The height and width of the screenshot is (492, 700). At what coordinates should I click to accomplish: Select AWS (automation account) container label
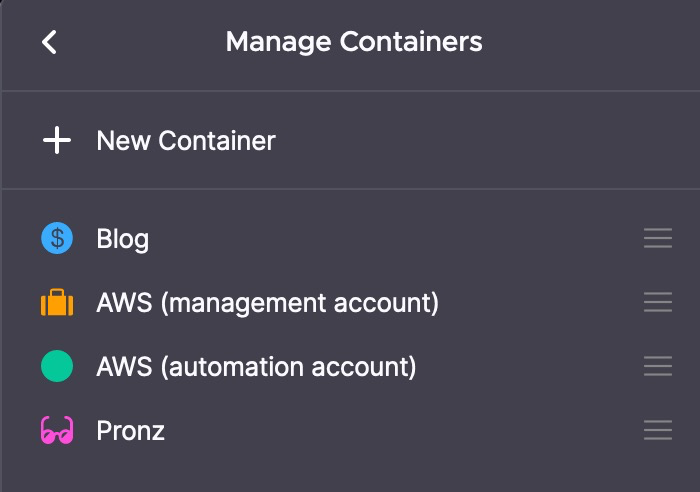256,367
